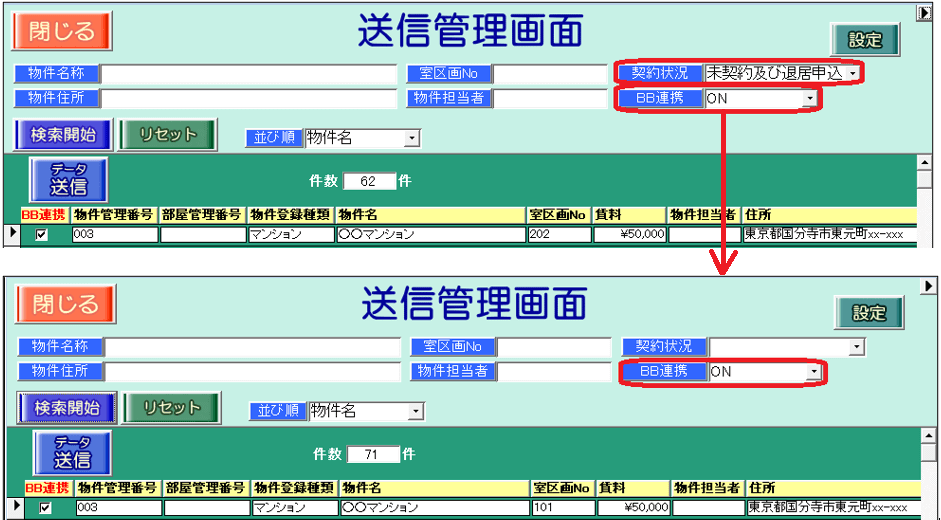Select the record row arrow beside room 101
Screen dimensions: 941x520
coord(12,507)
